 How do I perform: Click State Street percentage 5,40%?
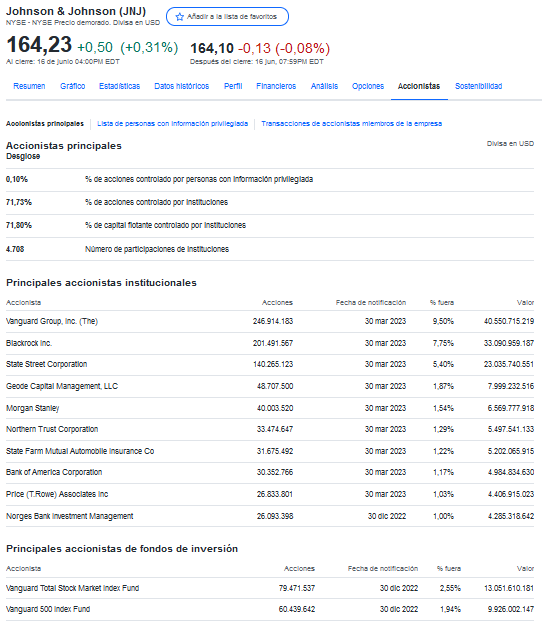[443, 364]
